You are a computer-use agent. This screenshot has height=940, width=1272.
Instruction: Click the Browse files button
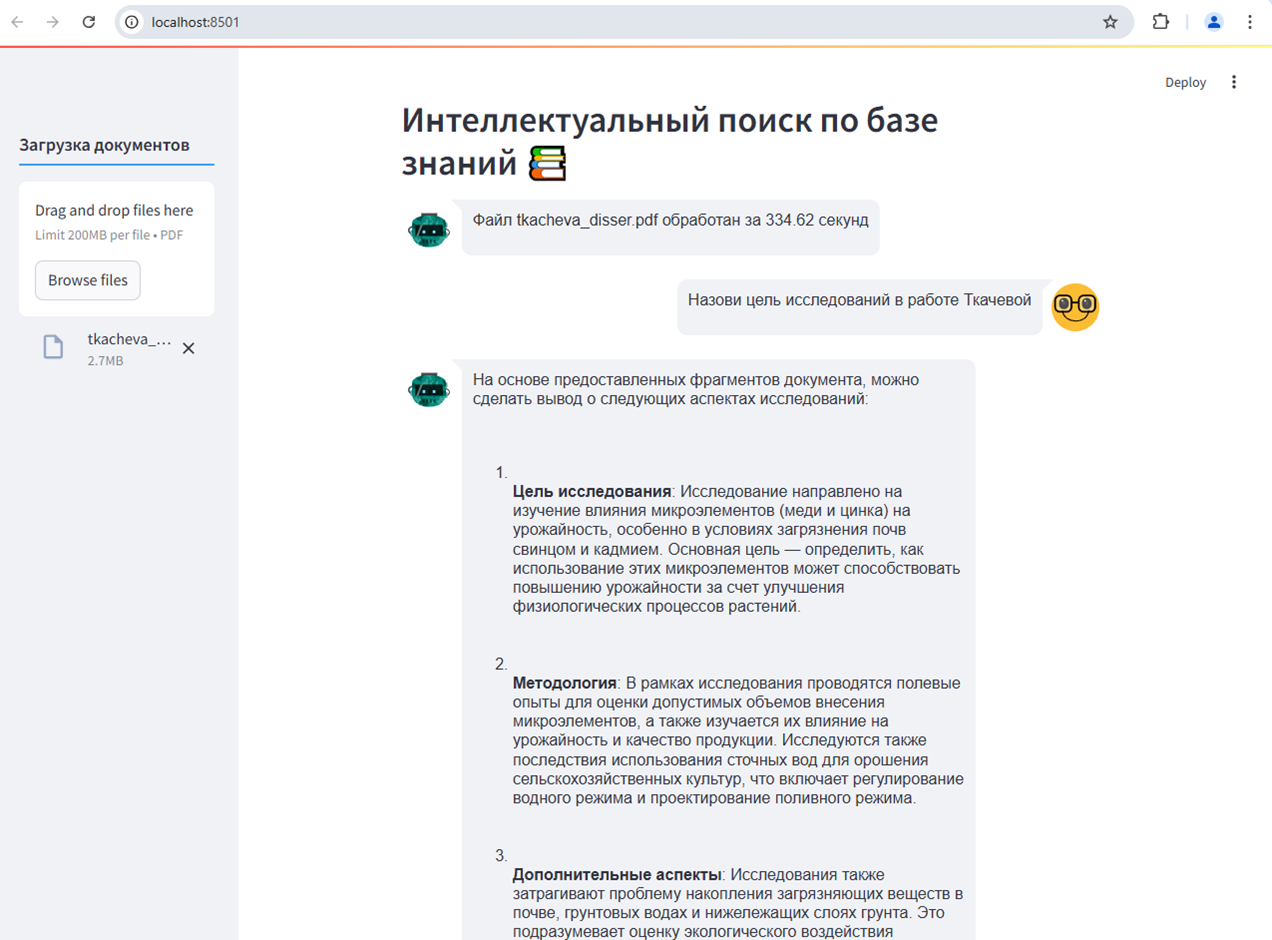(88, 280)
